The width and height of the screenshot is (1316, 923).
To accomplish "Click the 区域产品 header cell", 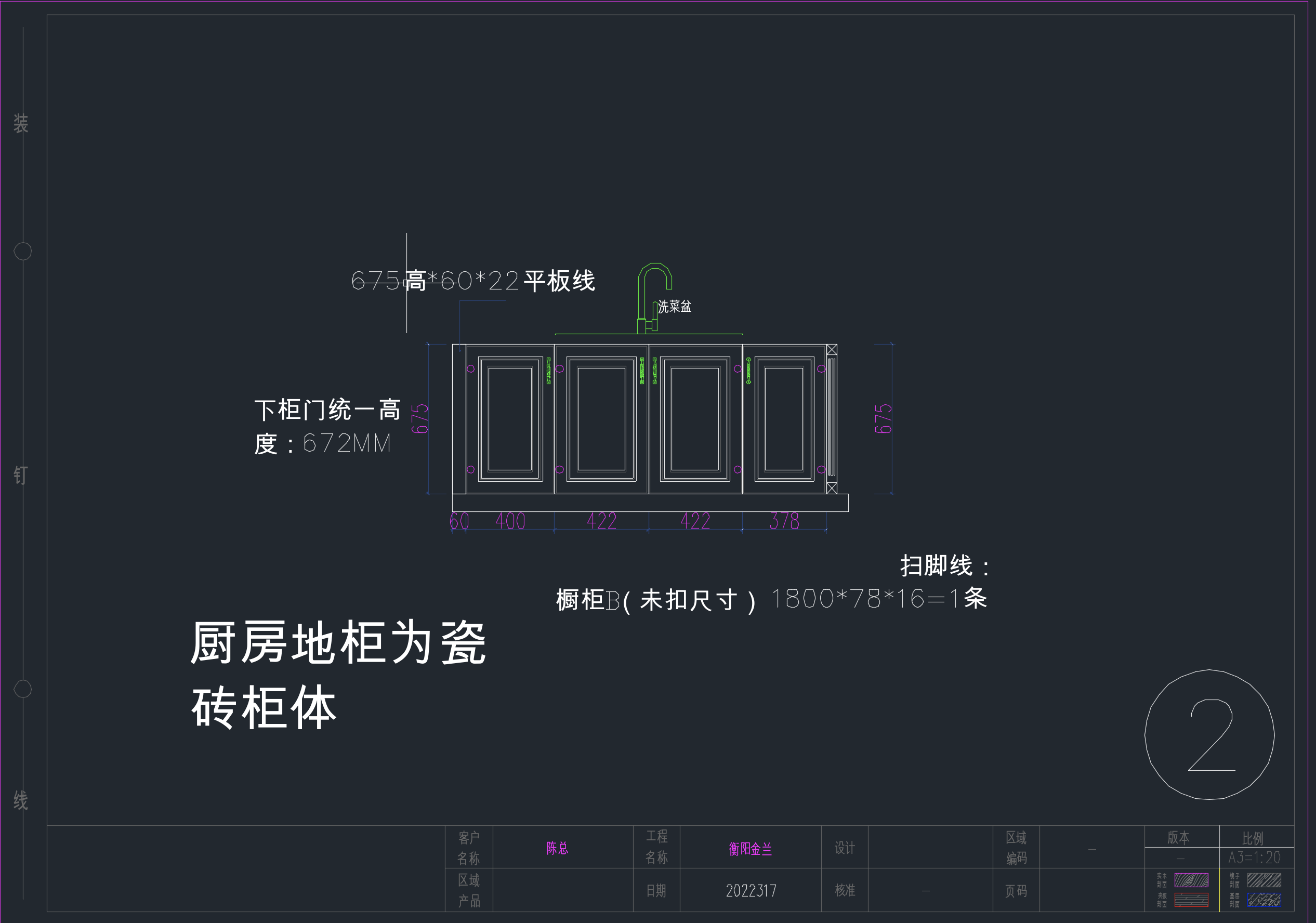I will [x=469, y=890].
